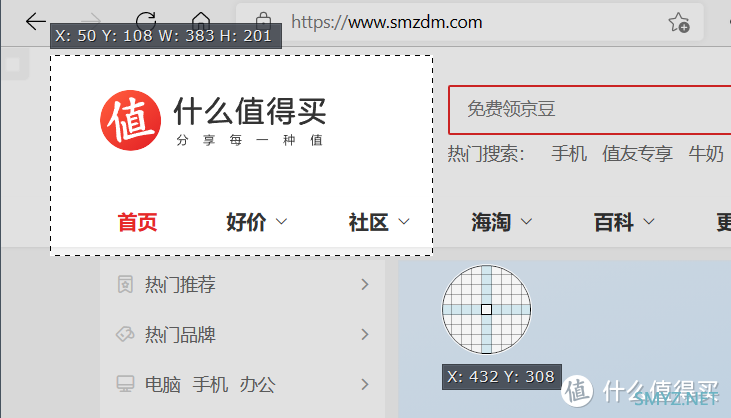Expand the 海淘 dropdown chevron
Screen dimensions: 731x418
(526, 221)
